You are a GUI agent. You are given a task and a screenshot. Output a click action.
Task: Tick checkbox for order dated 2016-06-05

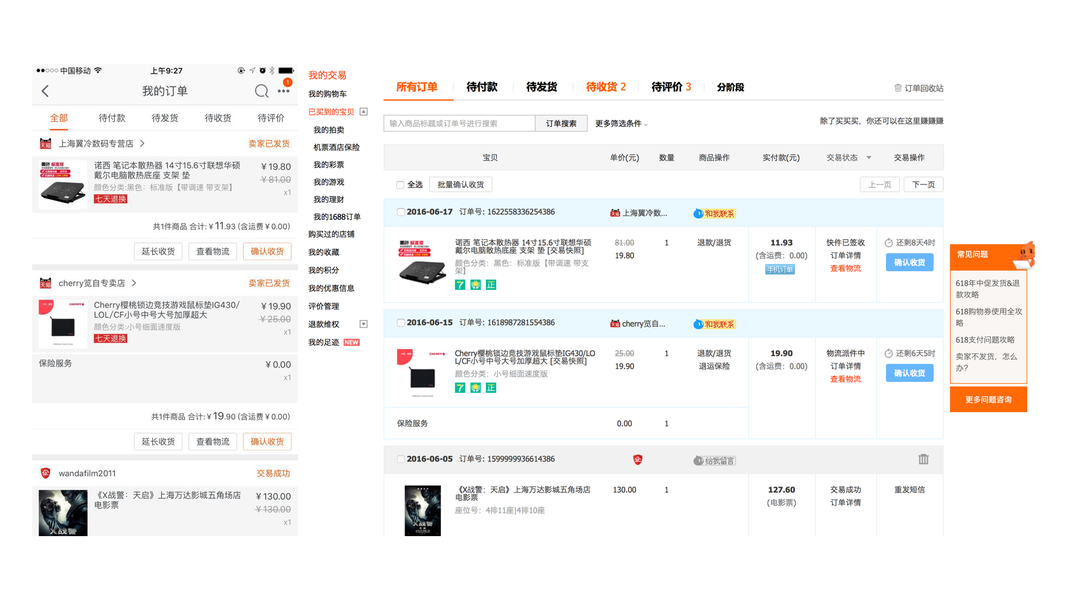401,459
